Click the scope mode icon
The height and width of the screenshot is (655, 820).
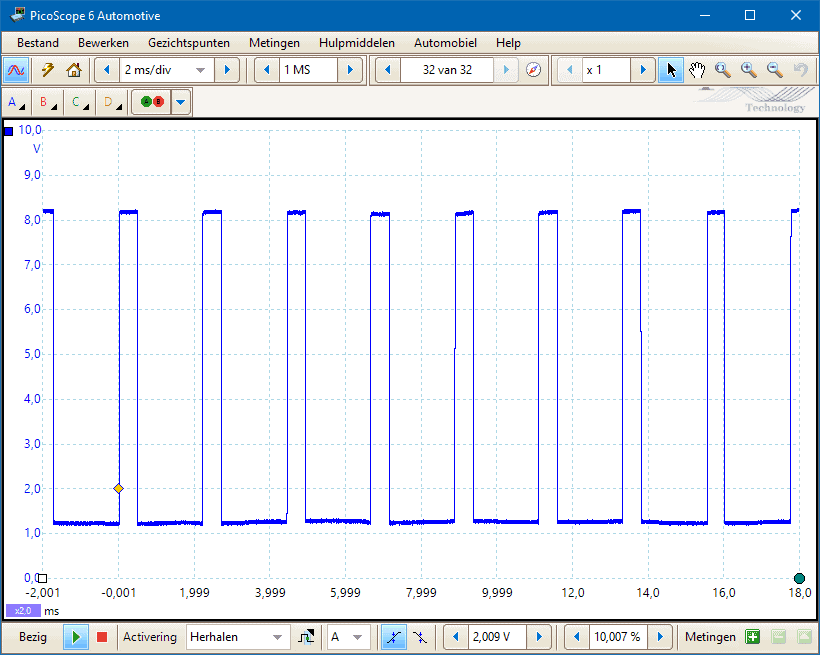coord(16,70)
